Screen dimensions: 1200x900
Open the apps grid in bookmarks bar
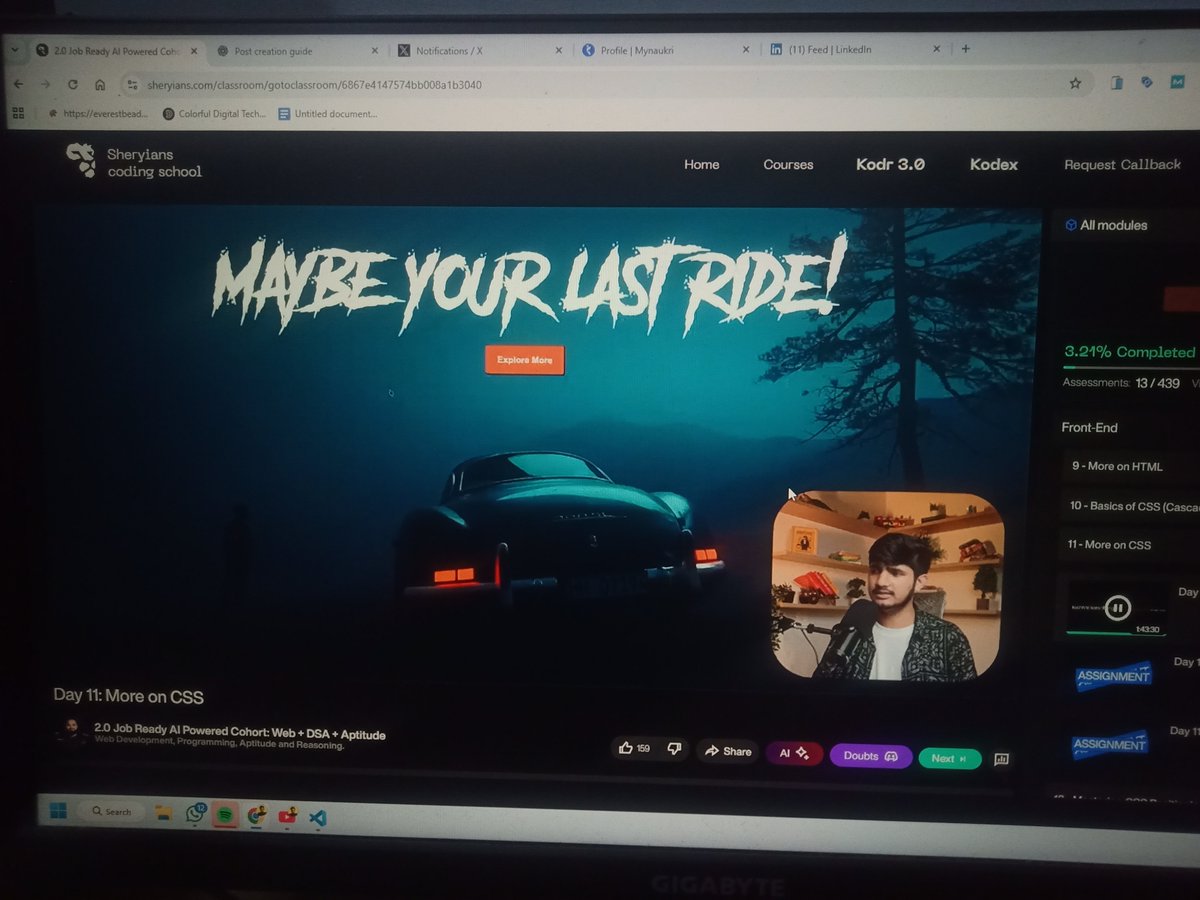[x=18, y=113]
